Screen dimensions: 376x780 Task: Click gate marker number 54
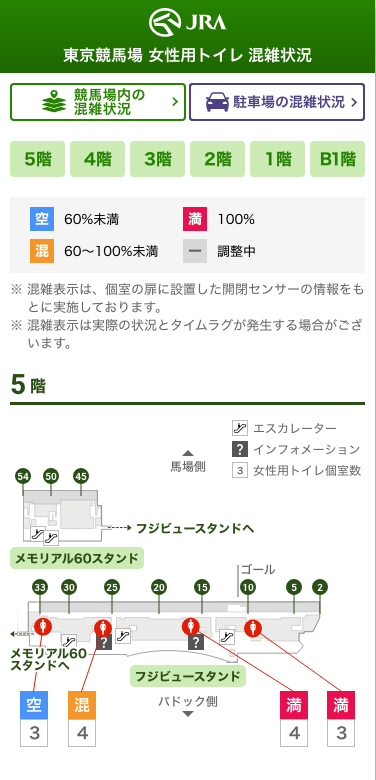[23, 476]
